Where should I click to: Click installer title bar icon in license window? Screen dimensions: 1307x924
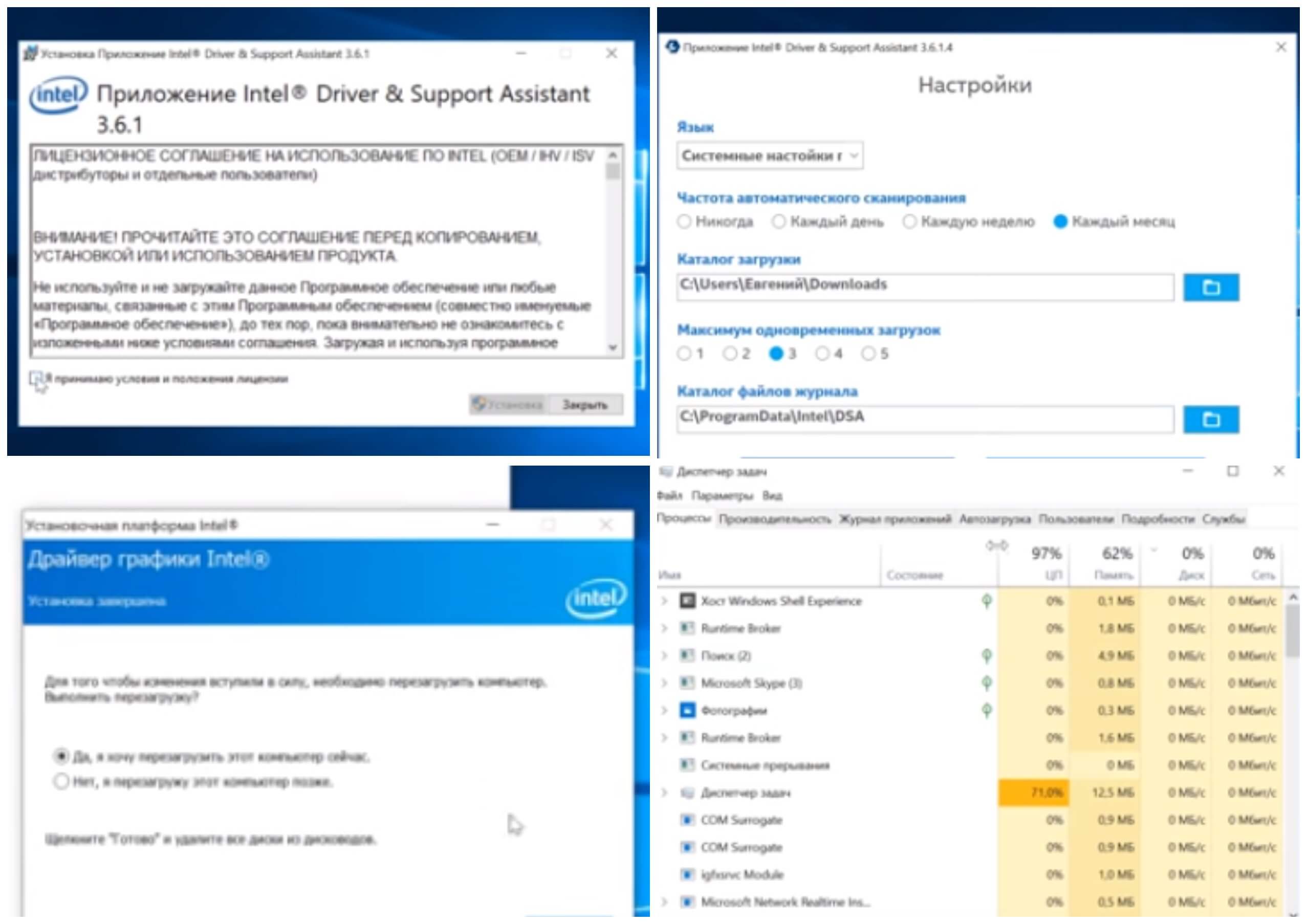point(30,54)
